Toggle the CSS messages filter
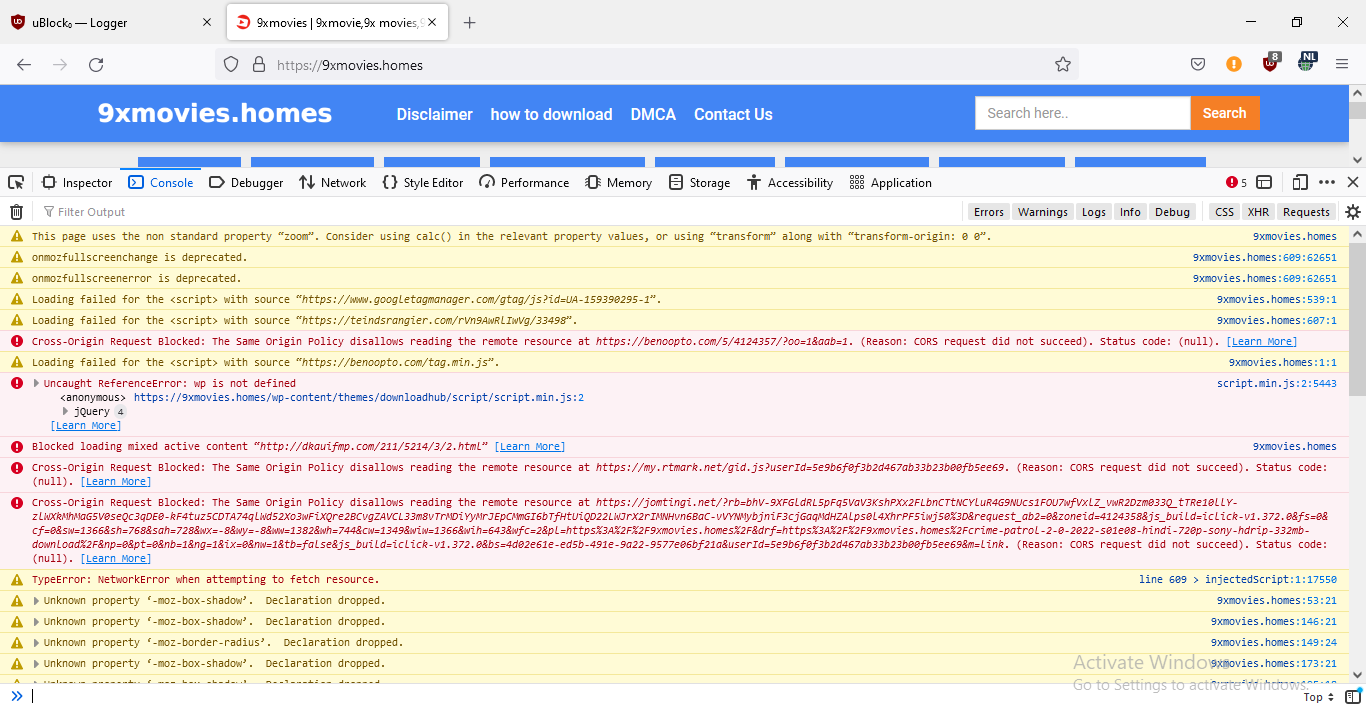The image size is (1366, 724). (1224, 212)
